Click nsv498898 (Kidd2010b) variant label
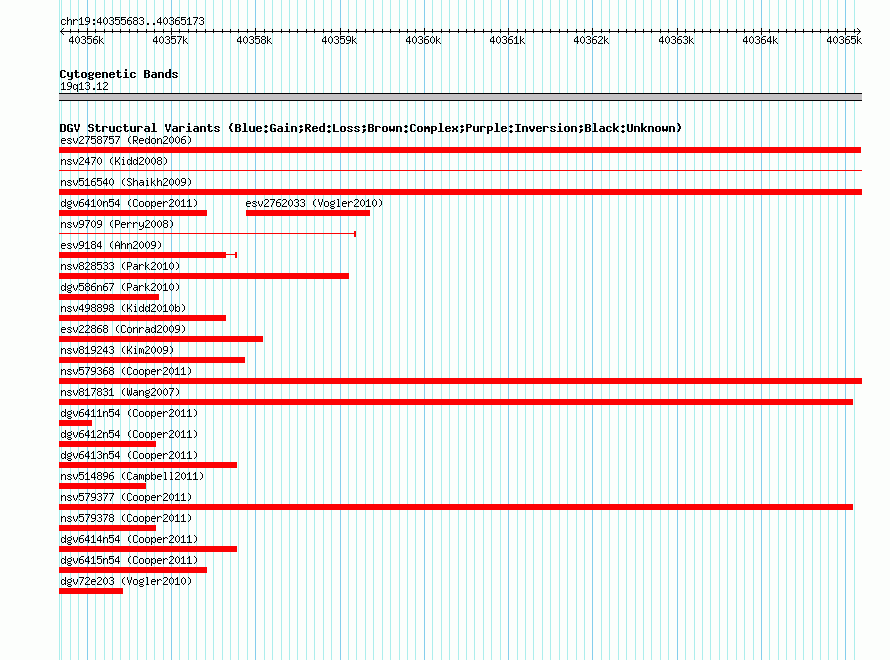 (x=123, y=308)
